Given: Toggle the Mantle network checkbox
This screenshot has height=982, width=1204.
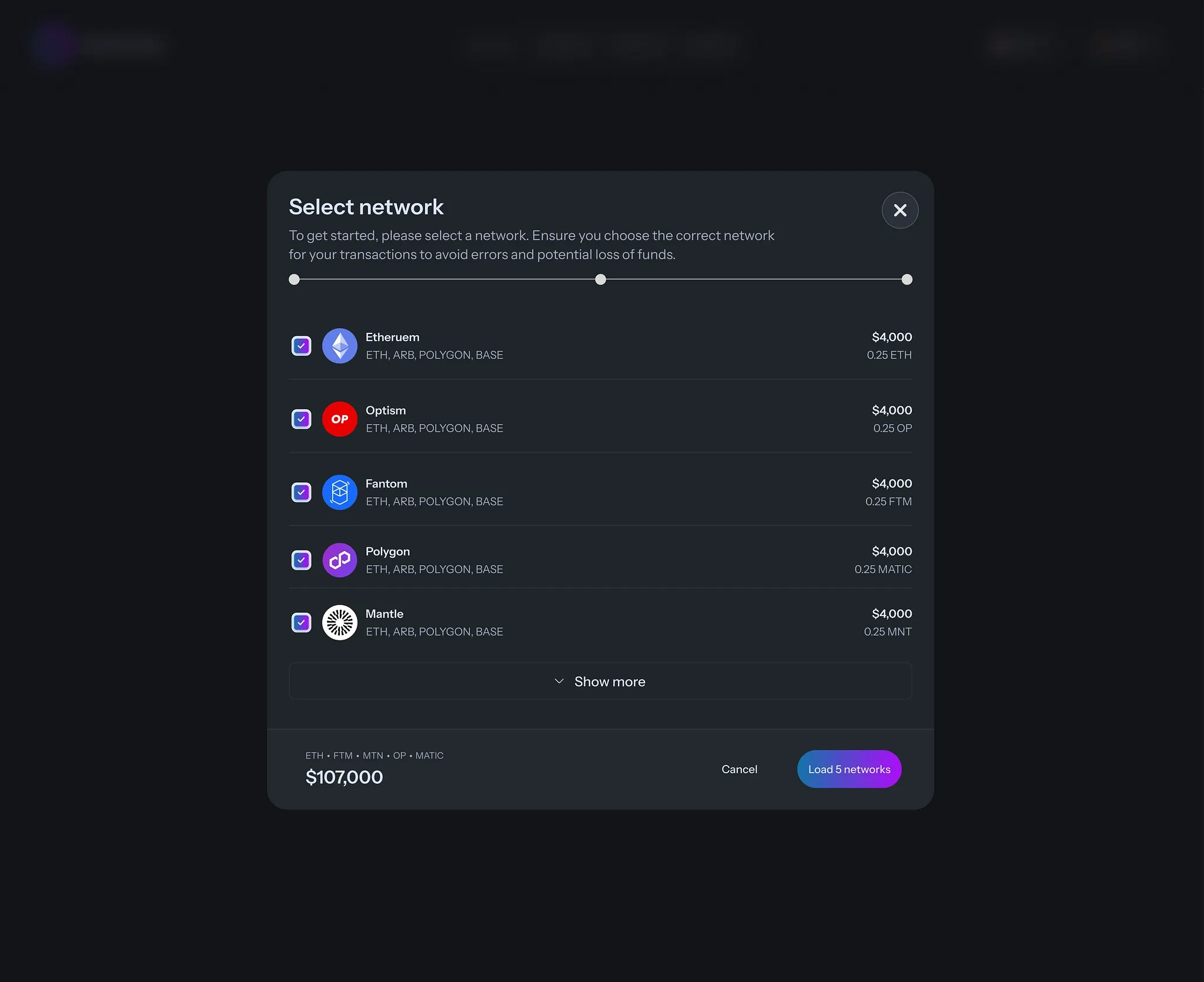Looking at the screenshot, I should pos(302,623).
